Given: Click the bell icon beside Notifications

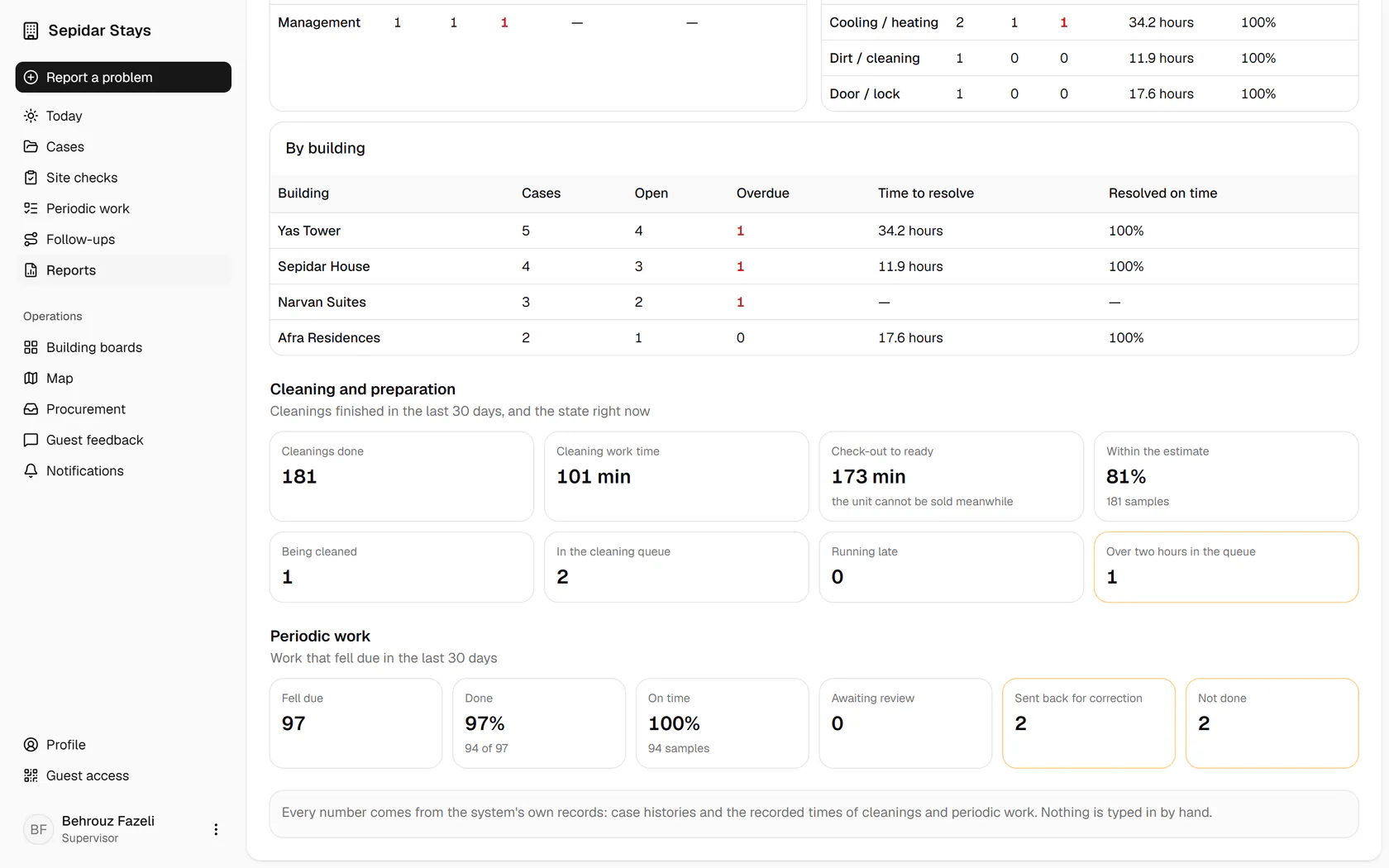Looking at the screenshot, I should pyautogui.click(x=31, y=470).
